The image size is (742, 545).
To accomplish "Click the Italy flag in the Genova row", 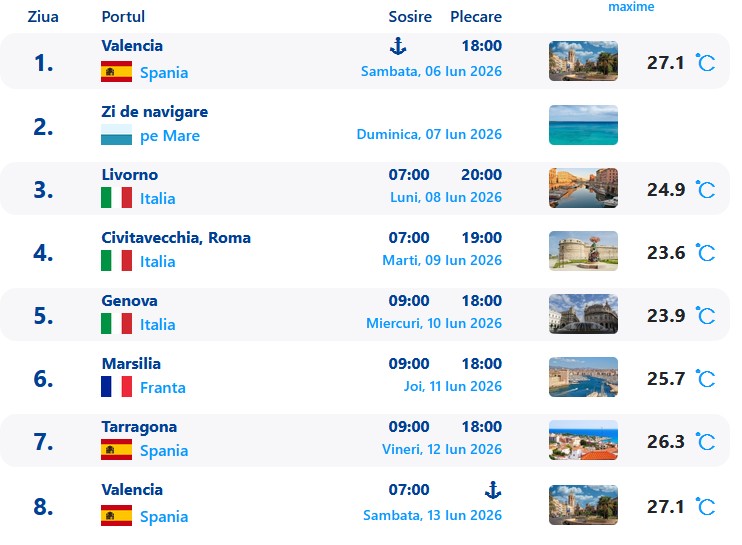I will coord(117,324).
